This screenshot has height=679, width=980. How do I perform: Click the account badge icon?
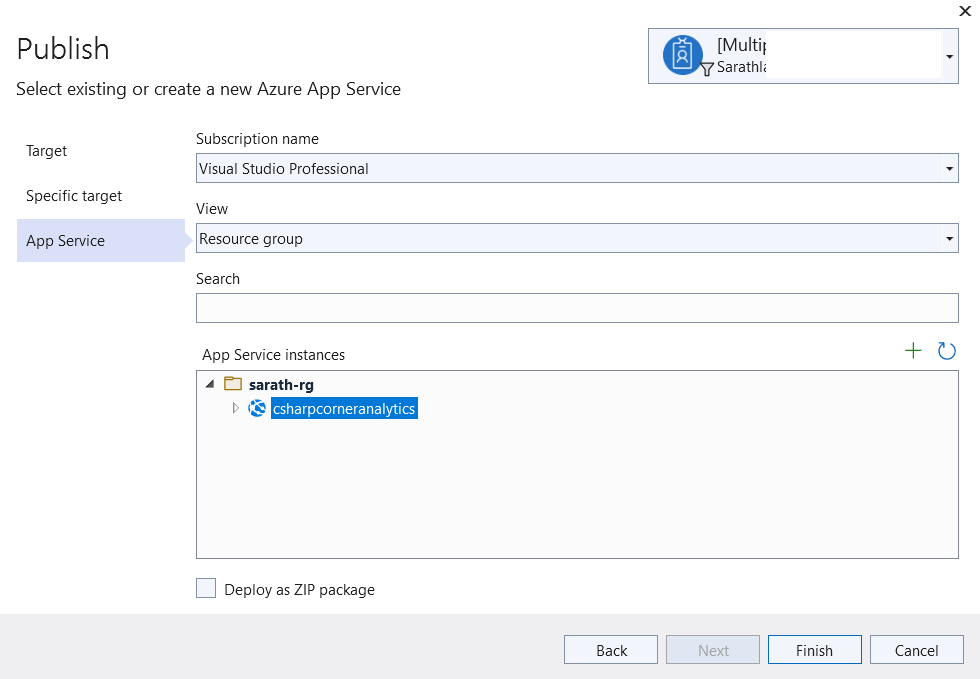coord(683,56)
